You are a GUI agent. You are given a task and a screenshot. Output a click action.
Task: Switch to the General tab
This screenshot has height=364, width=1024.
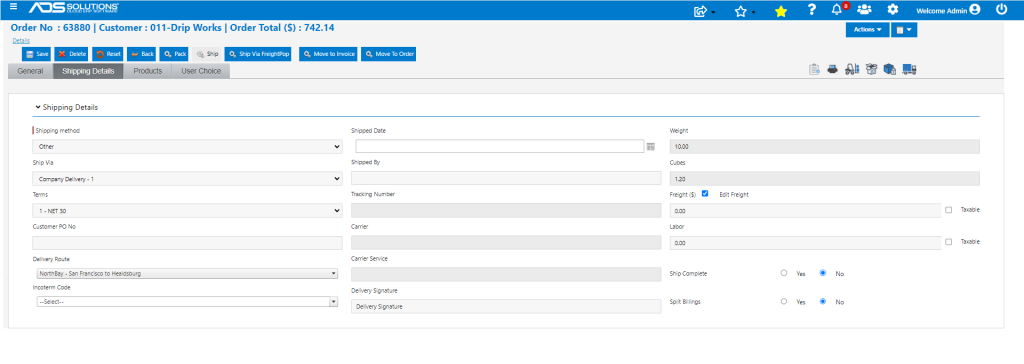31,71
